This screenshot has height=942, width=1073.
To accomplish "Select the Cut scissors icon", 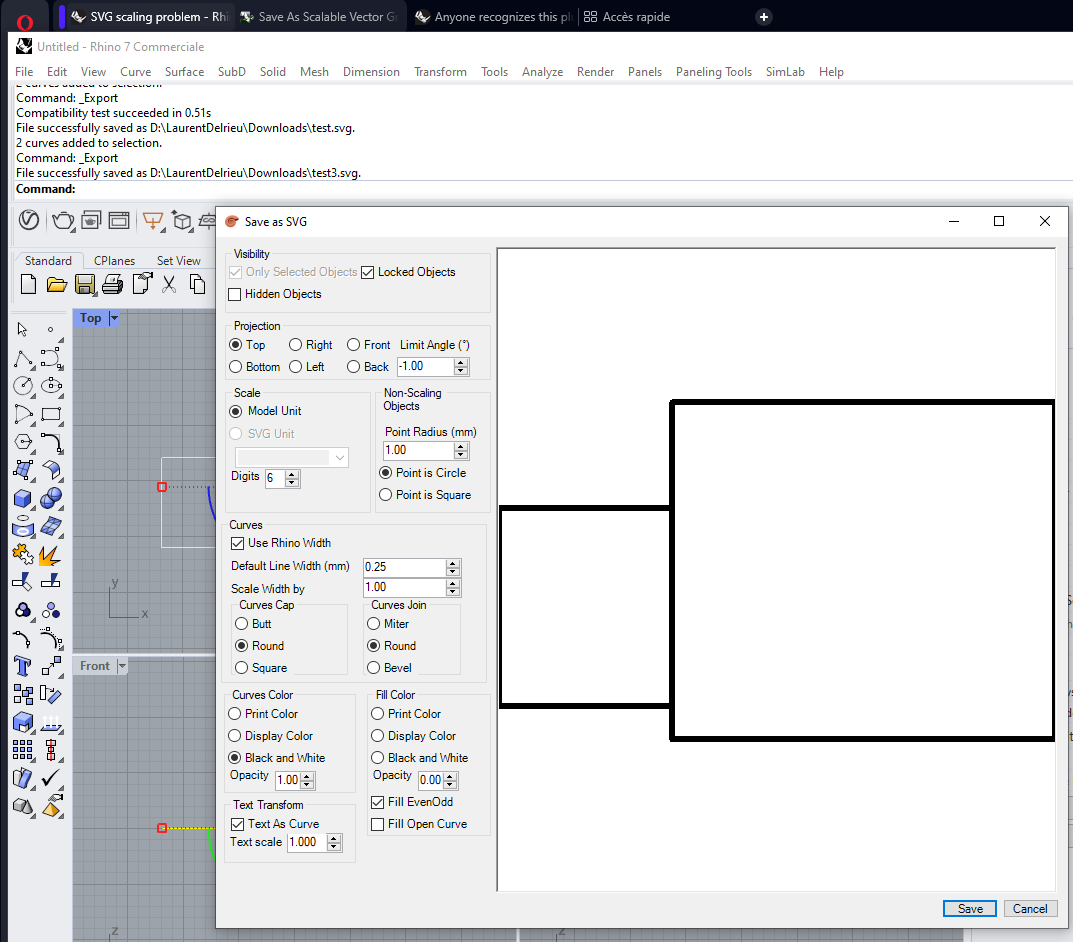I will coord(169,284).
